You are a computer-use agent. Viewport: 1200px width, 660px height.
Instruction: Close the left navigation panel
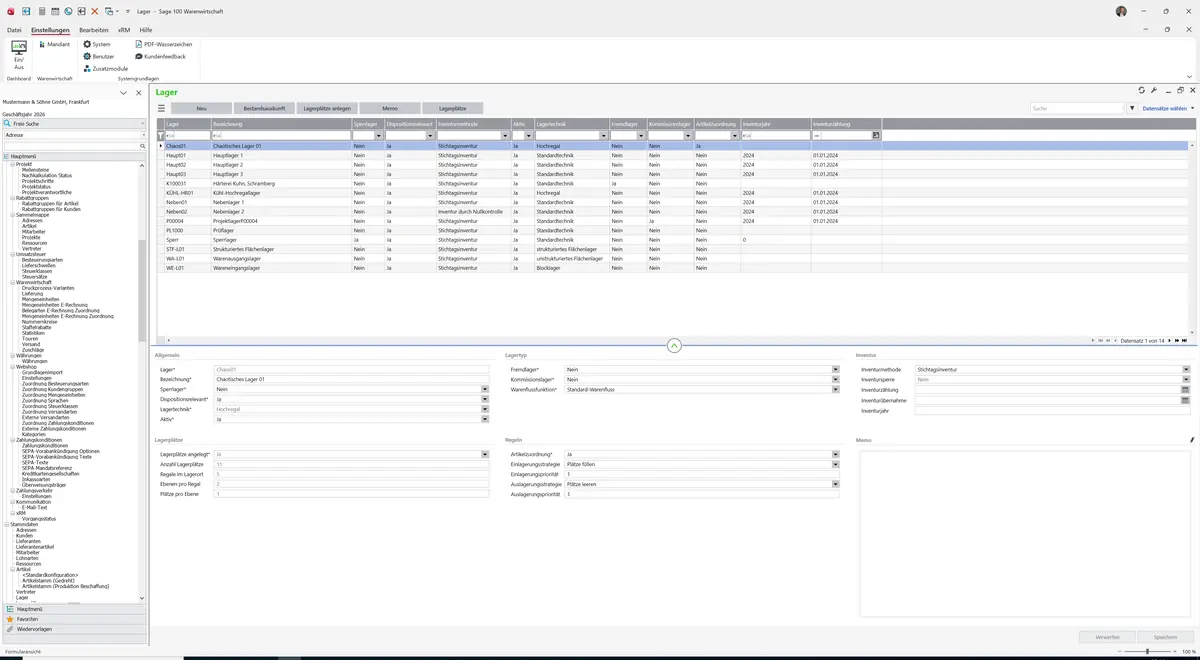pos(137,92)
